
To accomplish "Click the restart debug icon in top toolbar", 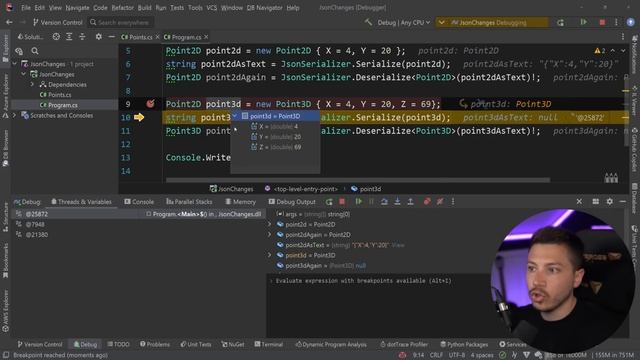I will (560, 22).
